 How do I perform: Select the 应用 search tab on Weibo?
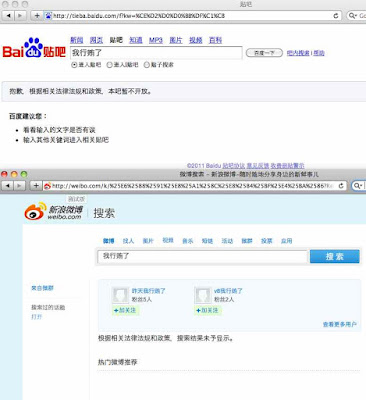point(286,241)
